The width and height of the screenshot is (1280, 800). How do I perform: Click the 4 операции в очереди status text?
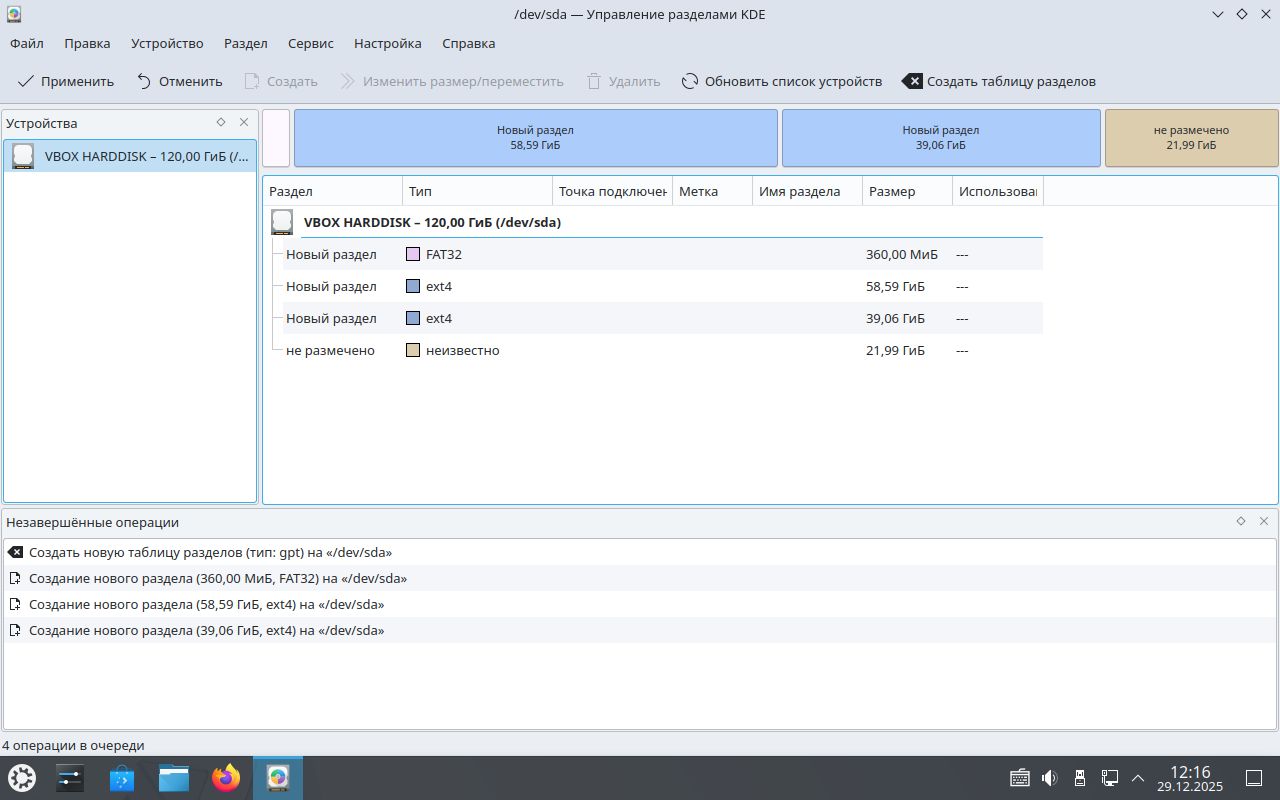click(x=73, y=745)
